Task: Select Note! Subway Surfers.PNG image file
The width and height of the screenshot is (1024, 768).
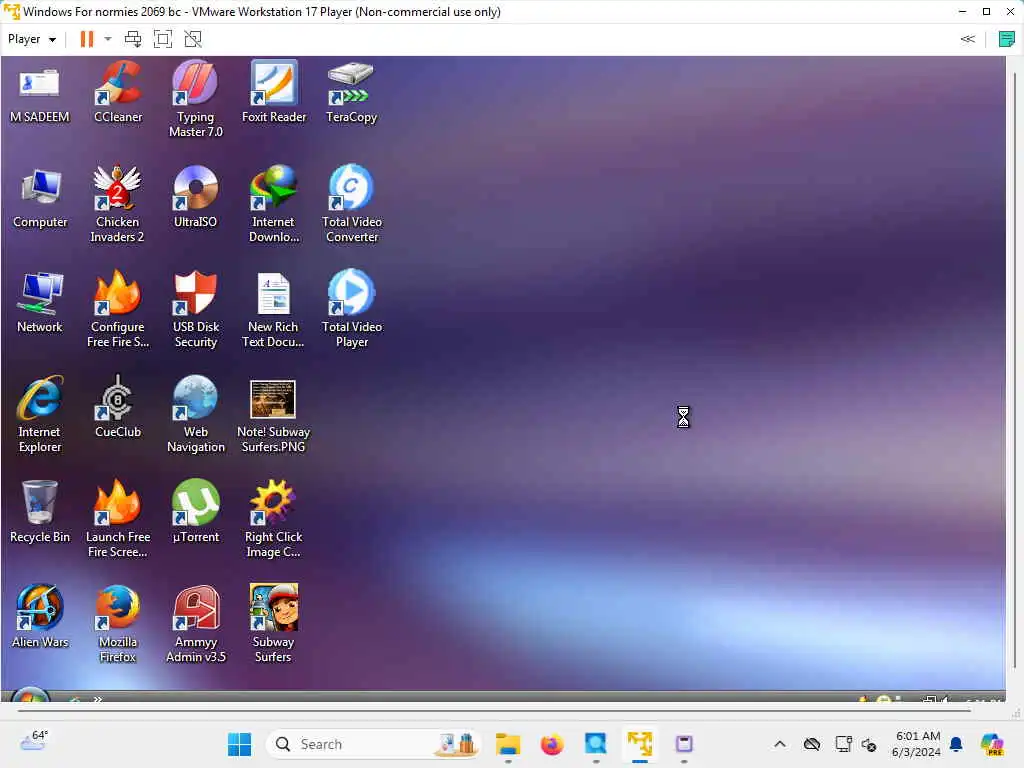Action: 274,415
